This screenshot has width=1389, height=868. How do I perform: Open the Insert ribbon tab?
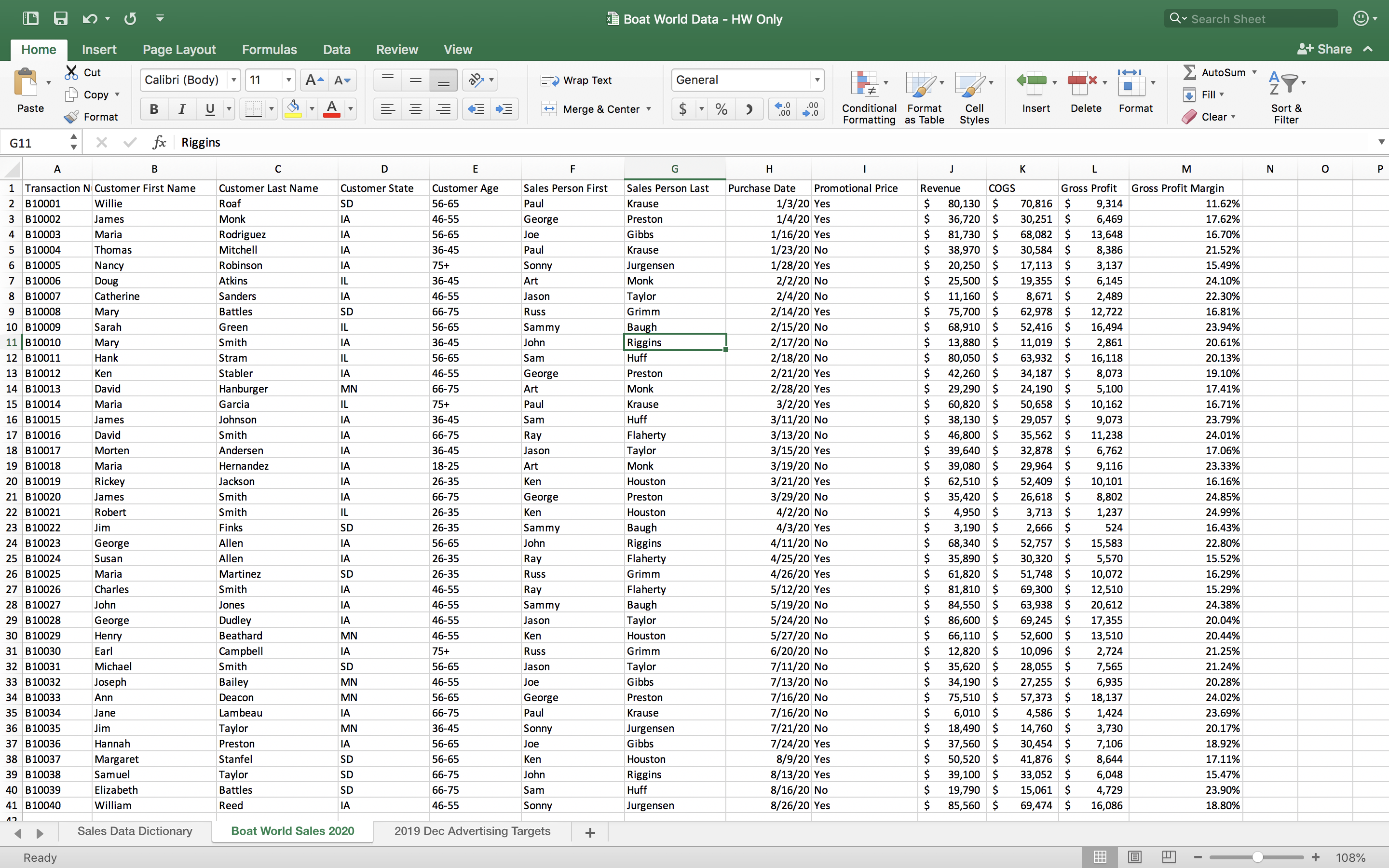(99, 49)
